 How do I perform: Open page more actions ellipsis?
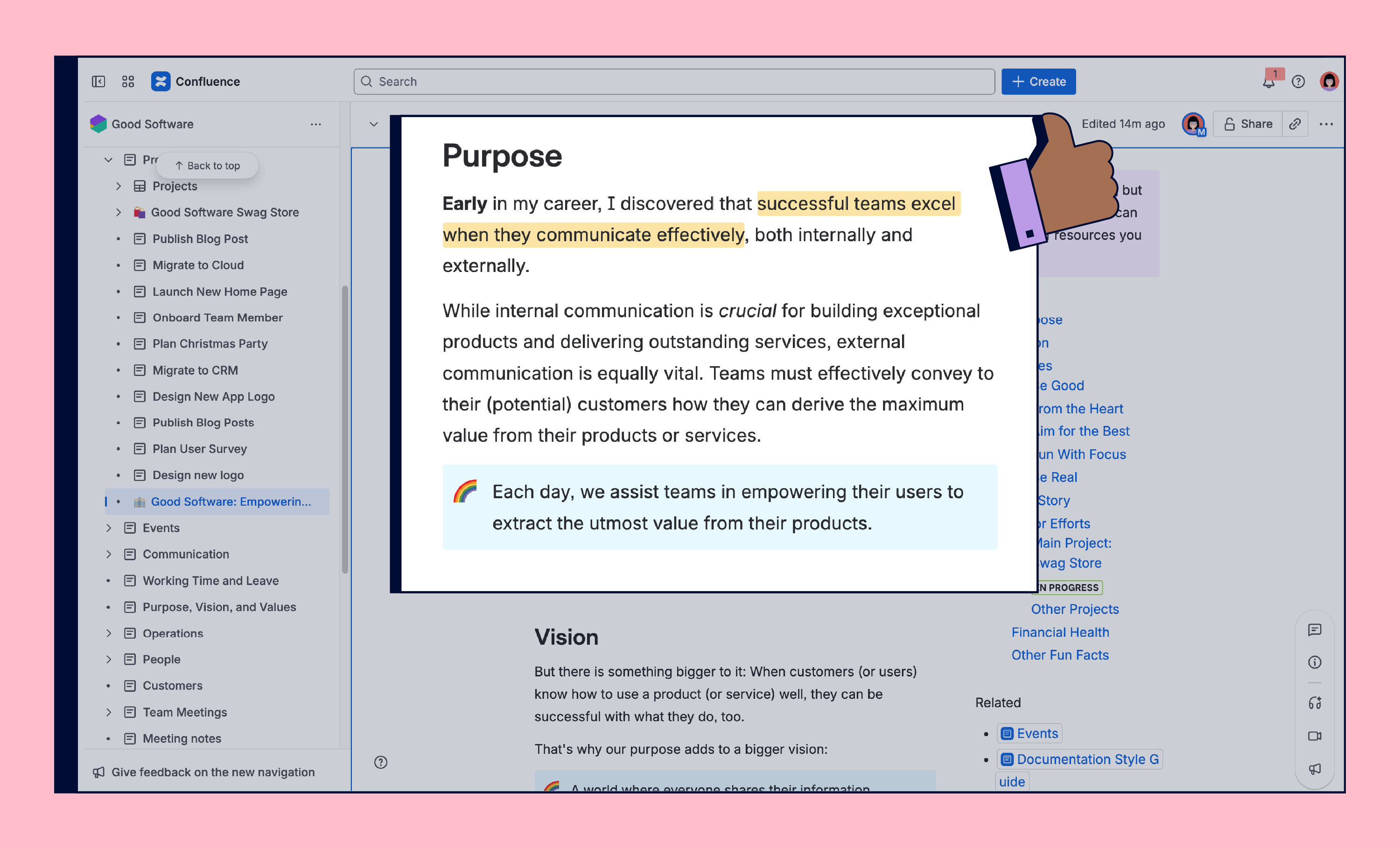(1327, 124)
